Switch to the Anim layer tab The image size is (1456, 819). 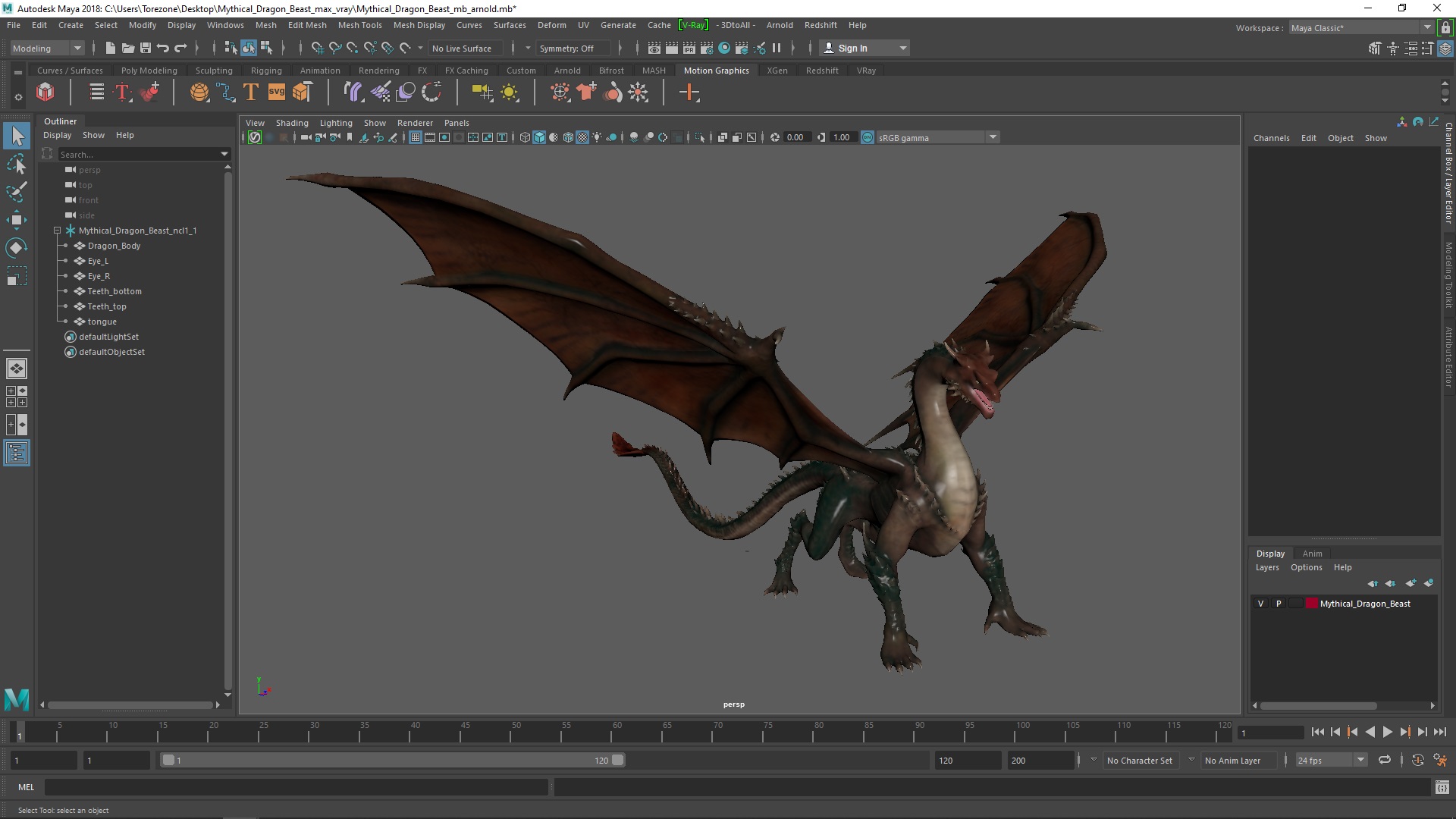(x=1312, y=554)
